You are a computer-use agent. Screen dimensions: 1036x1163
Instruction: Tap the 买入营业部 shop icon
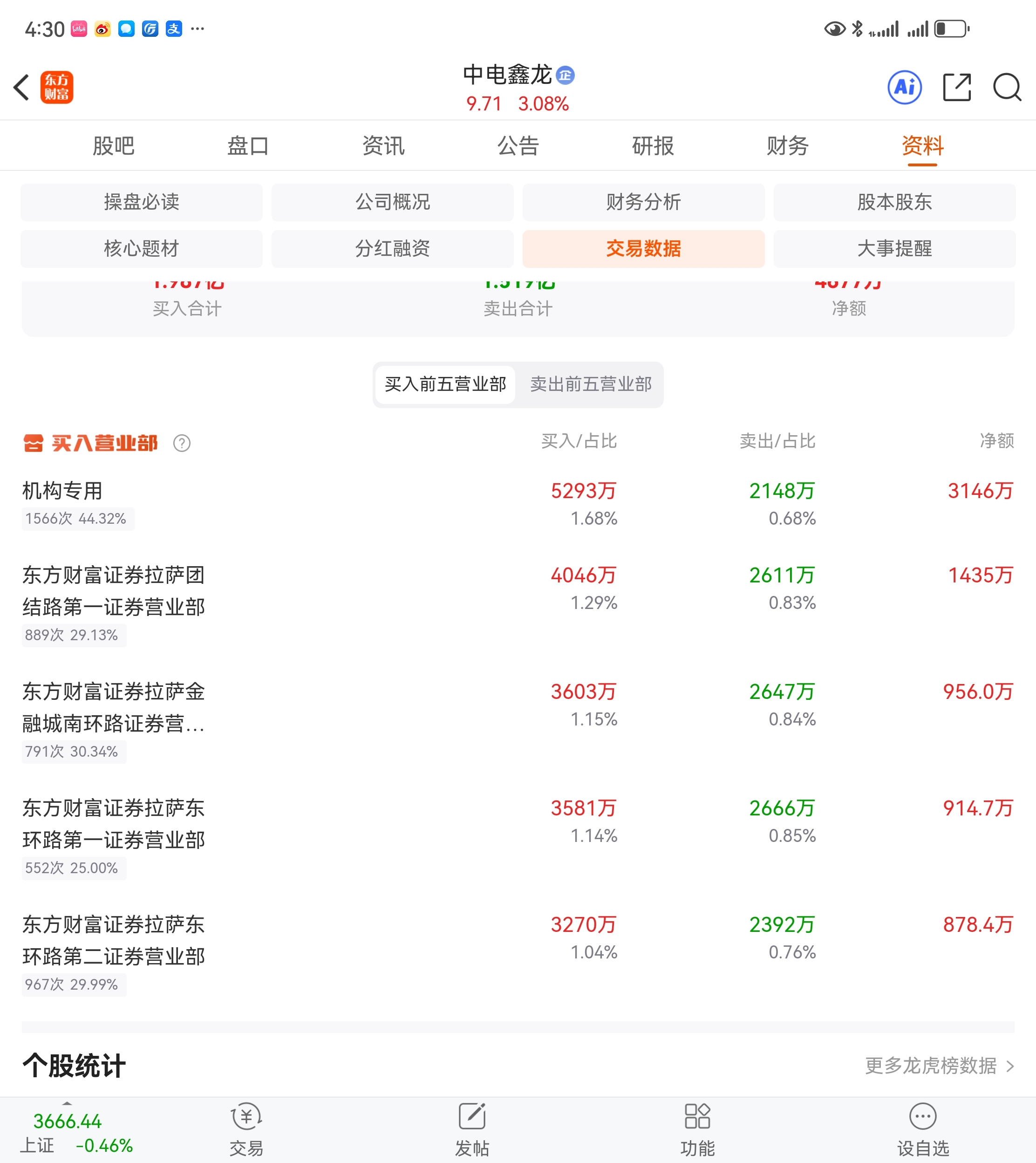[x=33, y=443]
